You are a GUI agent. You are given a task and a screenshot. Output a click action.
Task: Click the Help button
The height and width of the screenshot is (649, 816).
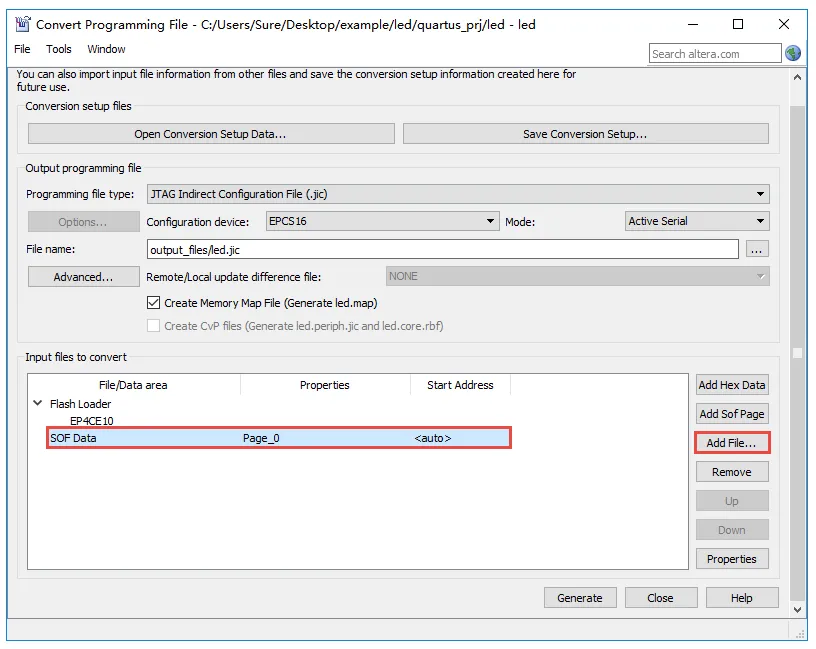click(x=742, y=598)
